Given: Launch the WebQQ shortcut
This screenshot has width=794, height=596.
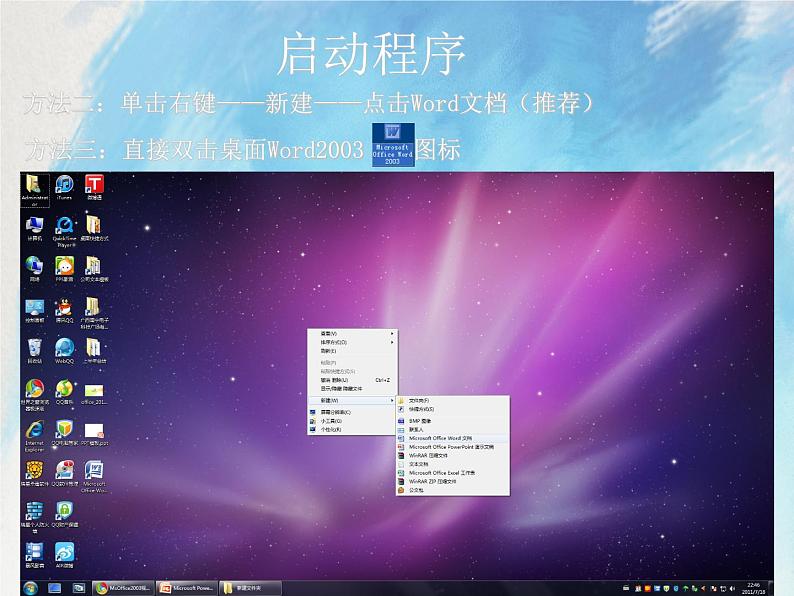Looking at the screenshot, I should pos(64,351).
